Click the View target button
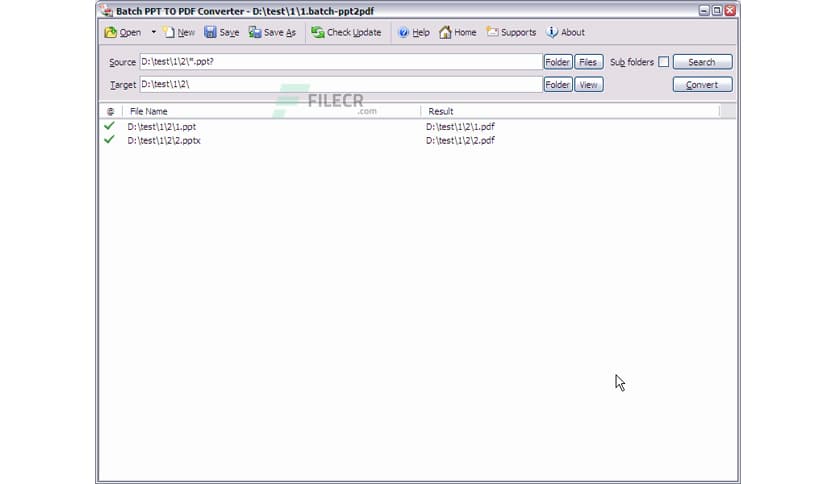 point(589,85)
